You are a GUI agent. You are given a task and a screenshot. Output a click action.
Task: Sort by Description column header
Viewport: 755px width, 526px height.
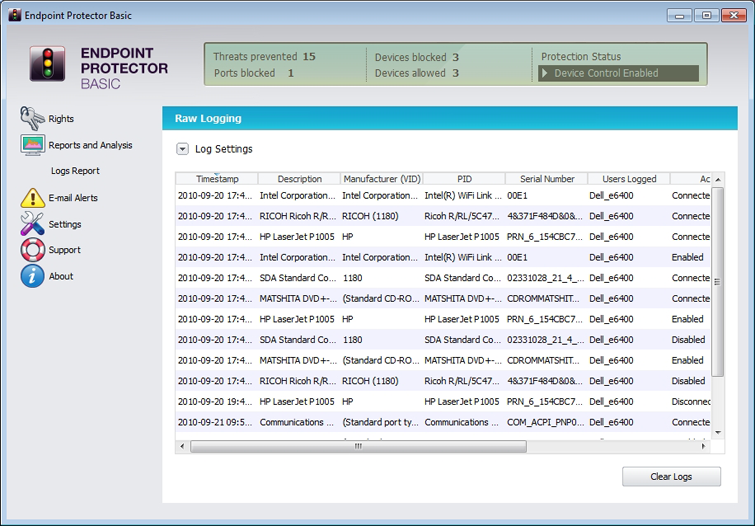299,179
